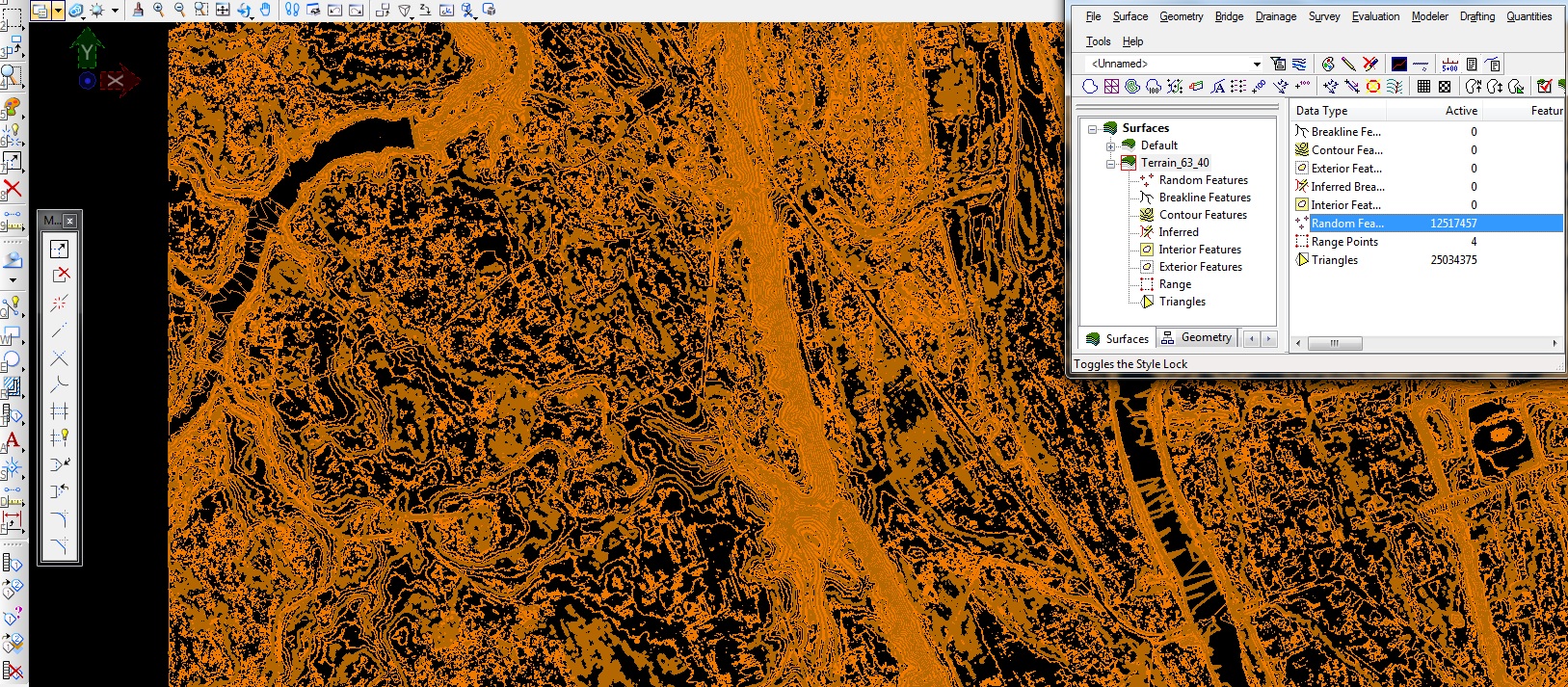Select the Zoom In tool in the view toolbar

tap(159, 10)
